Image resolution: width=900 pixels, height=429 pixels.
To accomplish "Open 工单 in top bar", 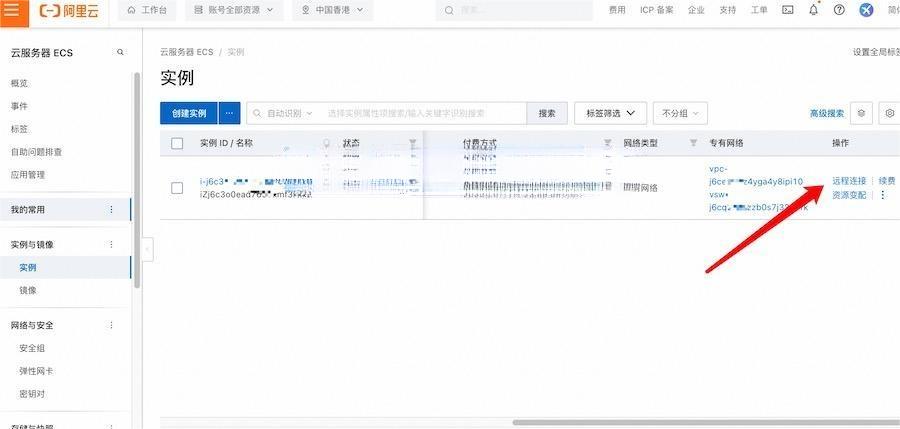I will point(759,10).
